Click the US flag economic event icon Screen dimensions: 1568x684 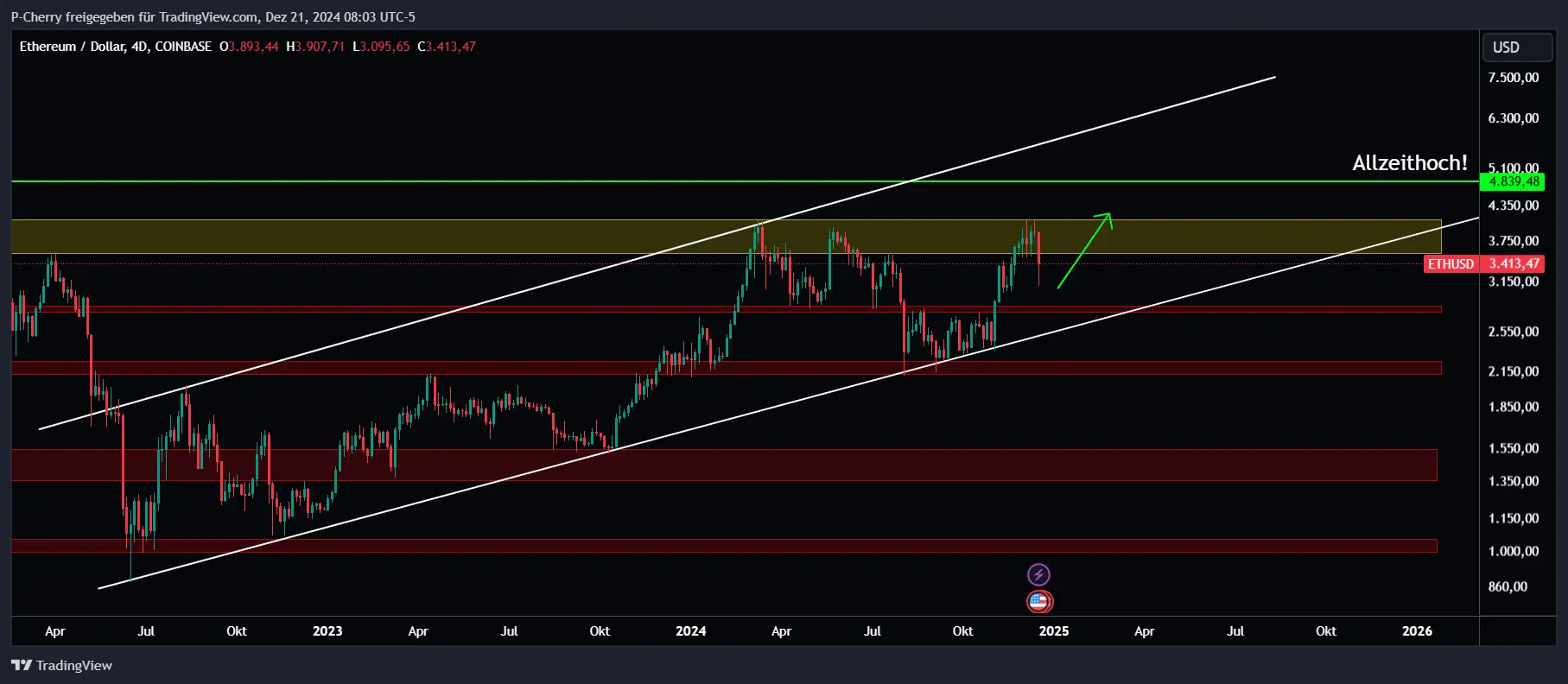tap(1039, 601)
